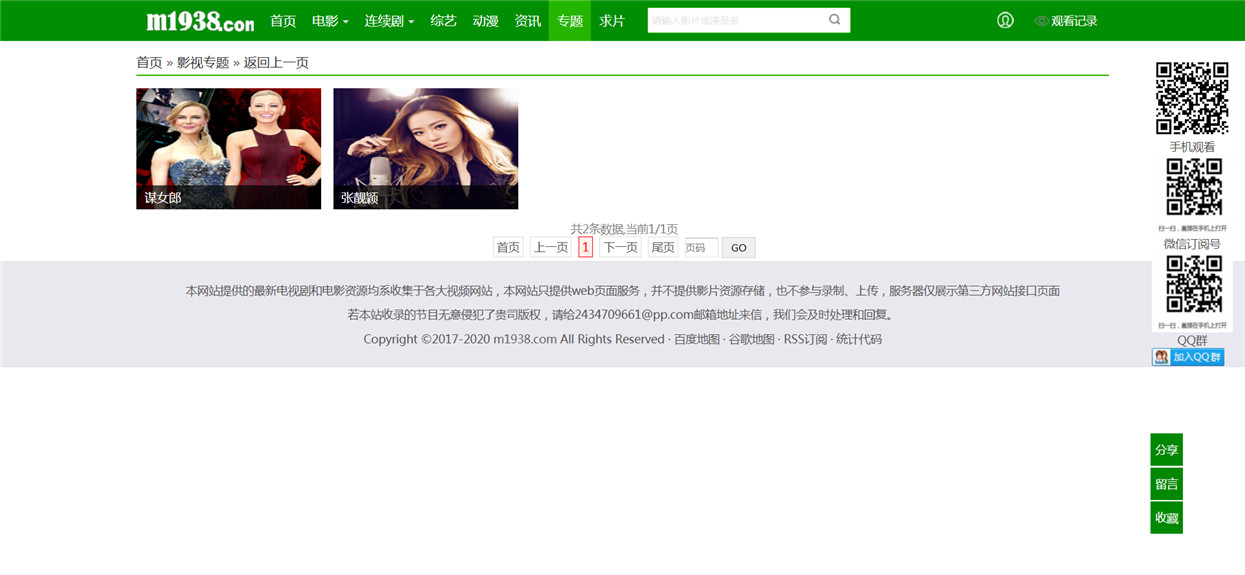This screenshot has width=1245, height=575.
Task: Click the green 收藏 side button
Action: coord(1167,518)
